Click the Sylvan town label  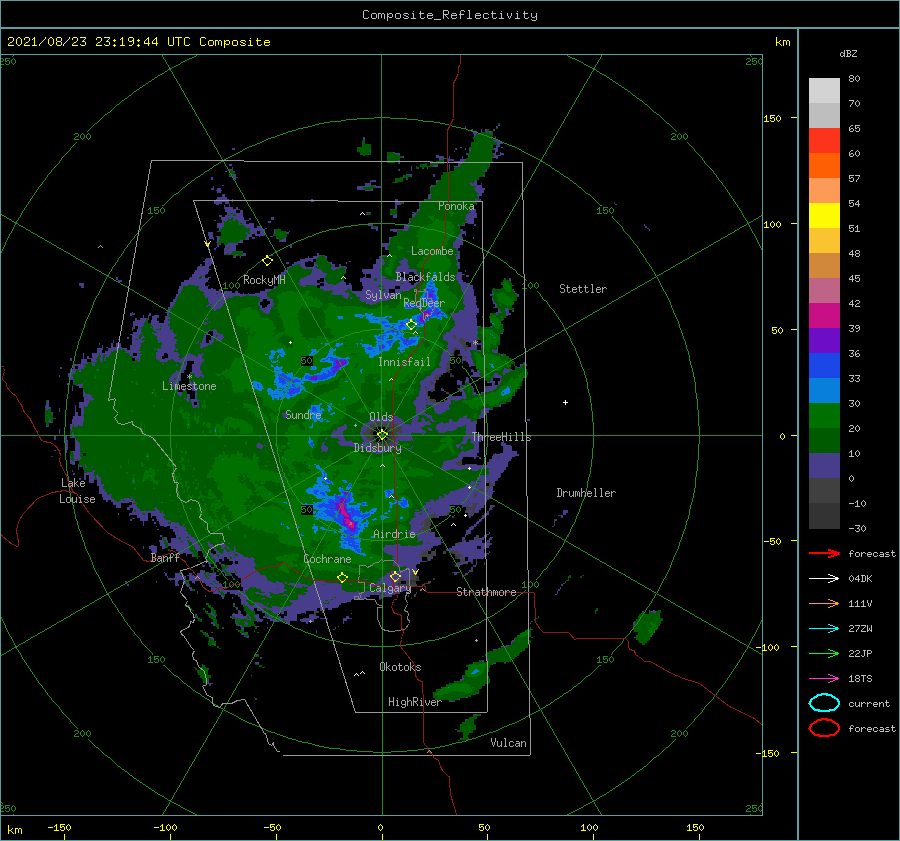(383, 295)
